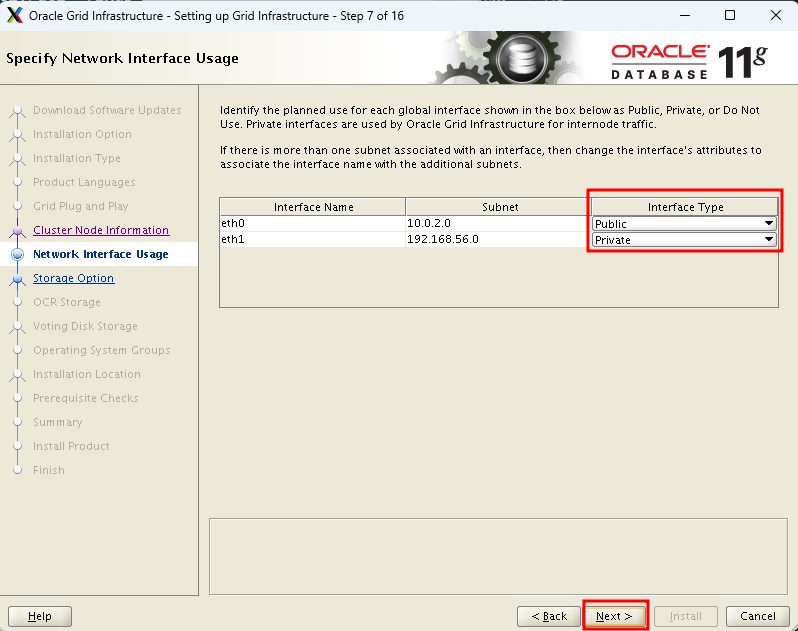Open Help for this step
798x631 pixels.
click(x=40, y=616)
